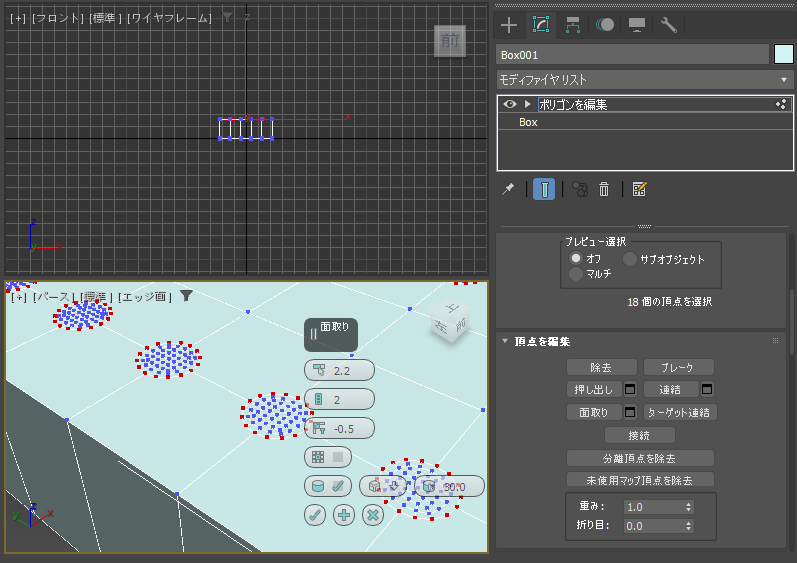The height and width of the screenshot is (563, 797).
Task: Open settings box next to 押し出し
Action: (630, 389)
